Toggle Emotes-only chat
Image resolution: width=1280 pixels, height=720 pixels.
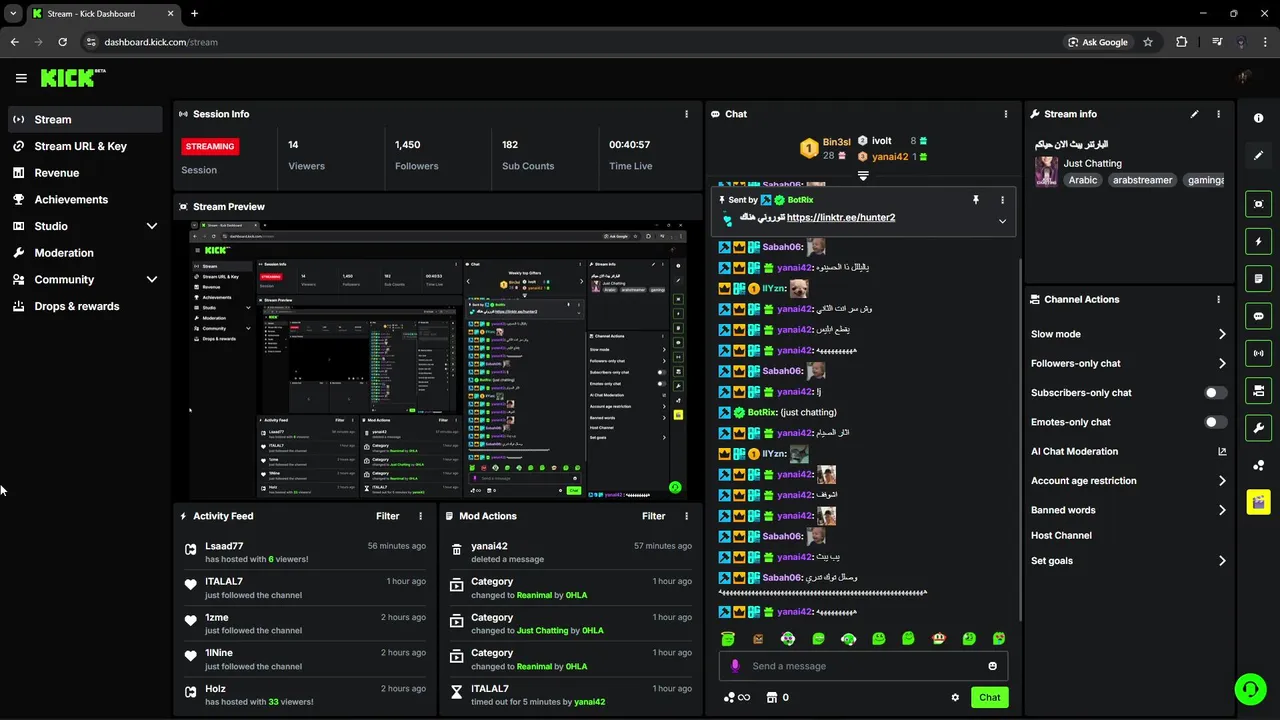pos(1215,422)
